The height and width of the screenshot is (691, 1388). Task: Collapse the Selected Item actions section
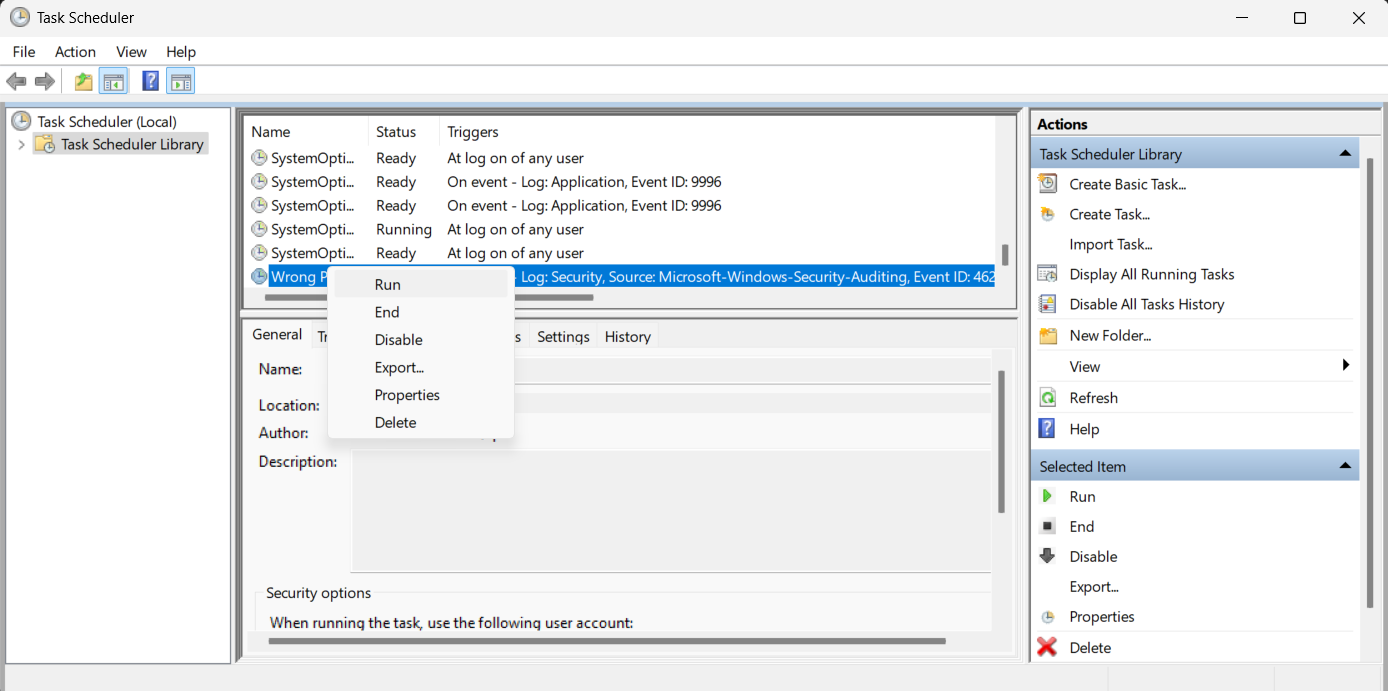tap(1344, 466)
